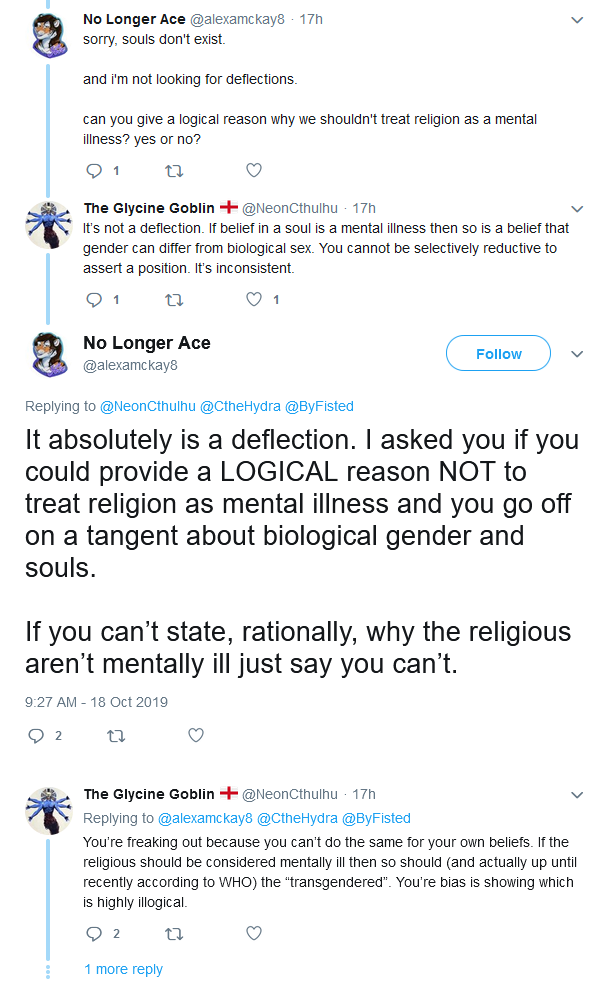Like the main "absolutely is a deflection" tweet
Image resolution: width=609 pixels, height=988 pixels.
196,735
